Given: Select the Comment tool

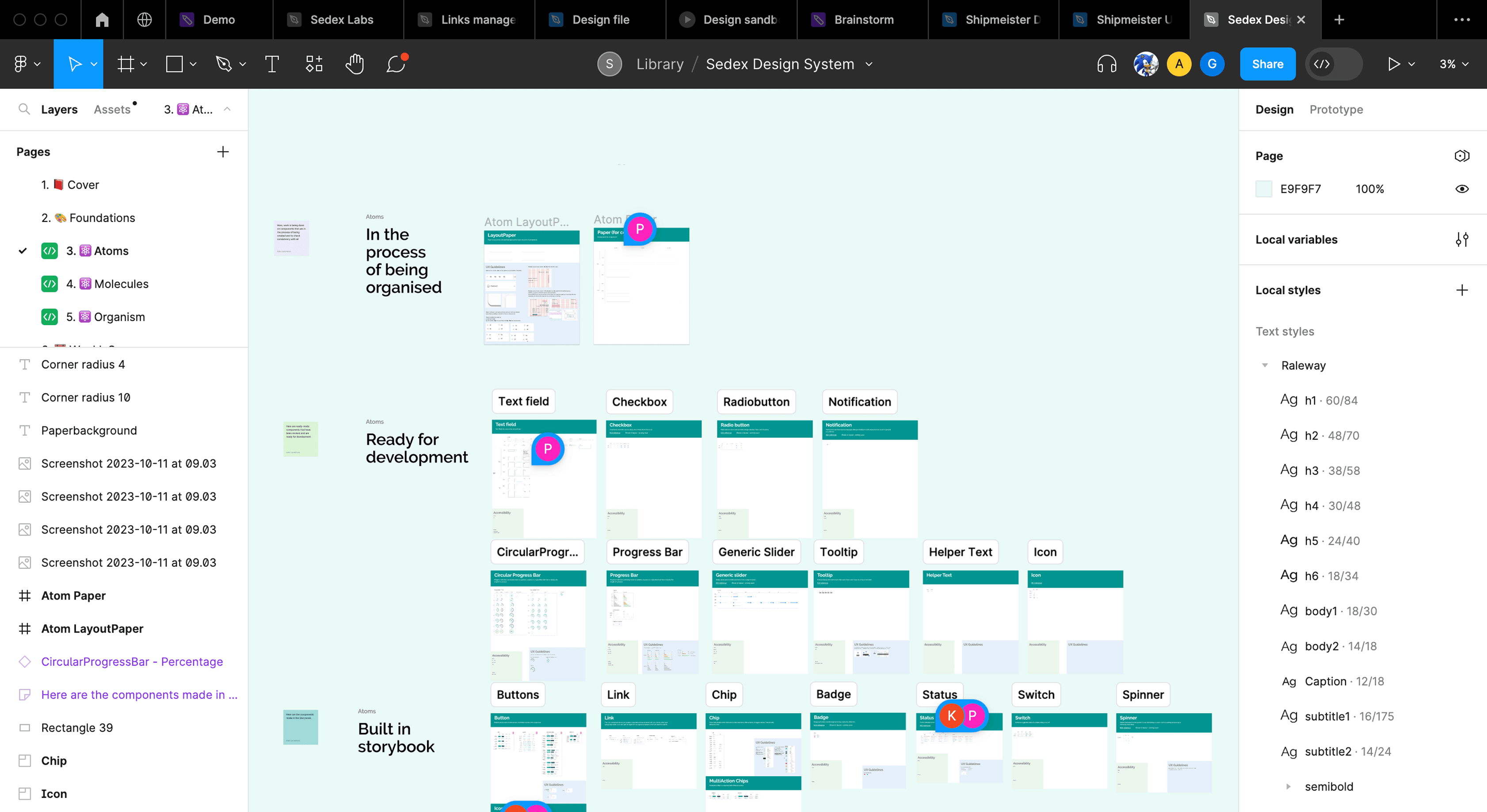Looking at the screenshot, I should 396,64.
